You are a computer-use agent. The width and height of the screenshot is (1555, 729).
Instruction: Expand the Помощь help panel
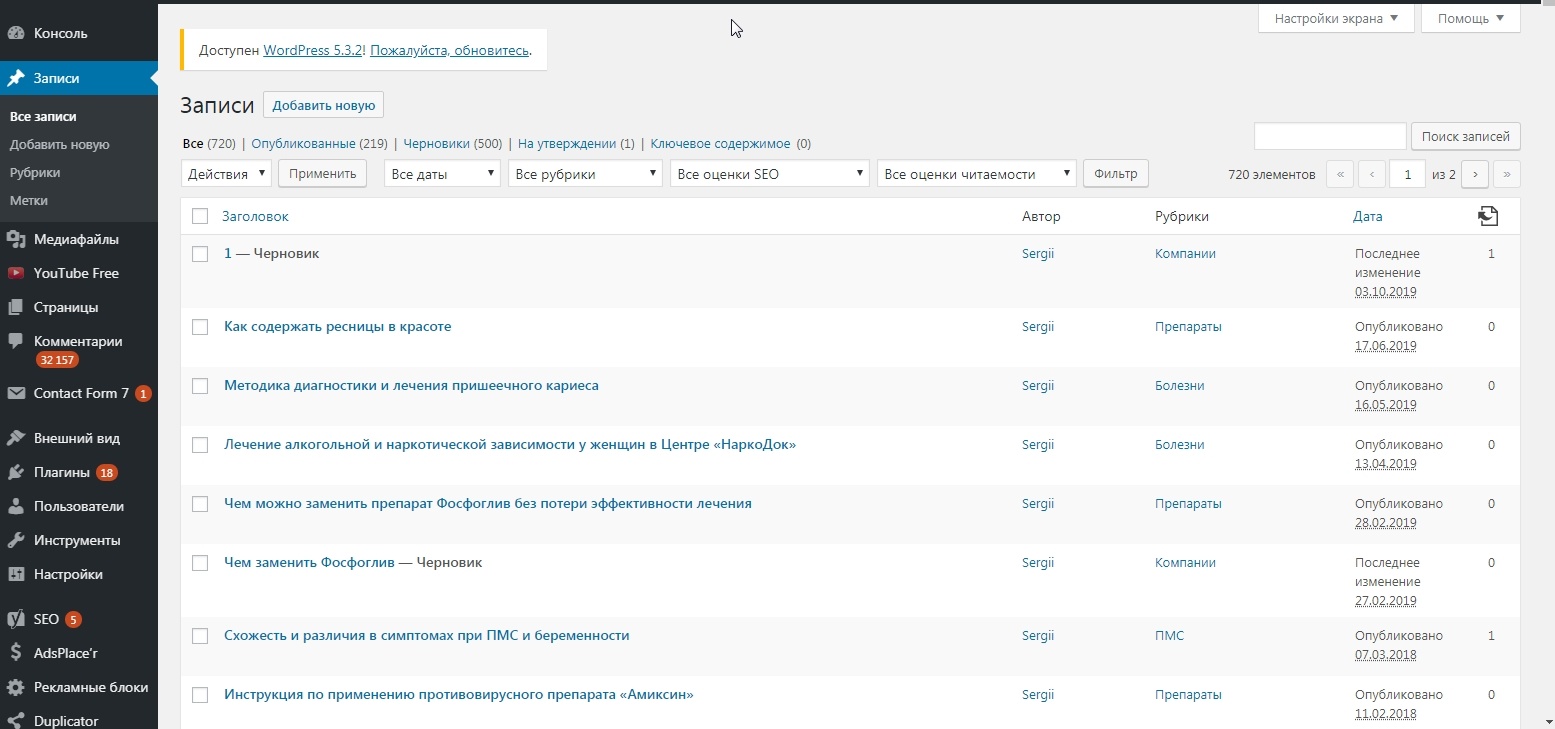(x=1470, y=18)
